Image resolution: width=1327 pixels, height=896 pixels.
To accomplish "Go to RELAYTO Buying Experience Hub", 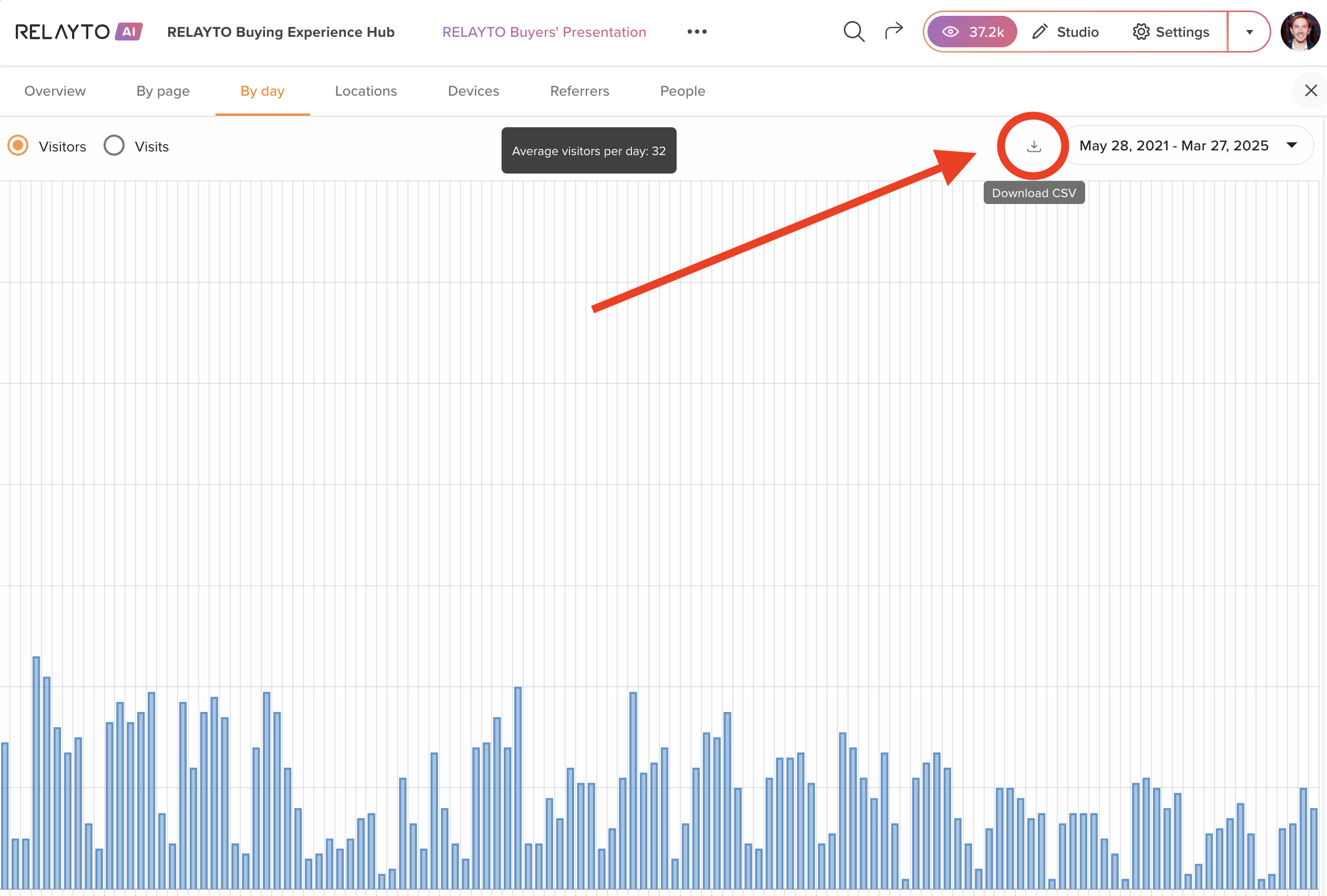I will (x=280, y=32).
